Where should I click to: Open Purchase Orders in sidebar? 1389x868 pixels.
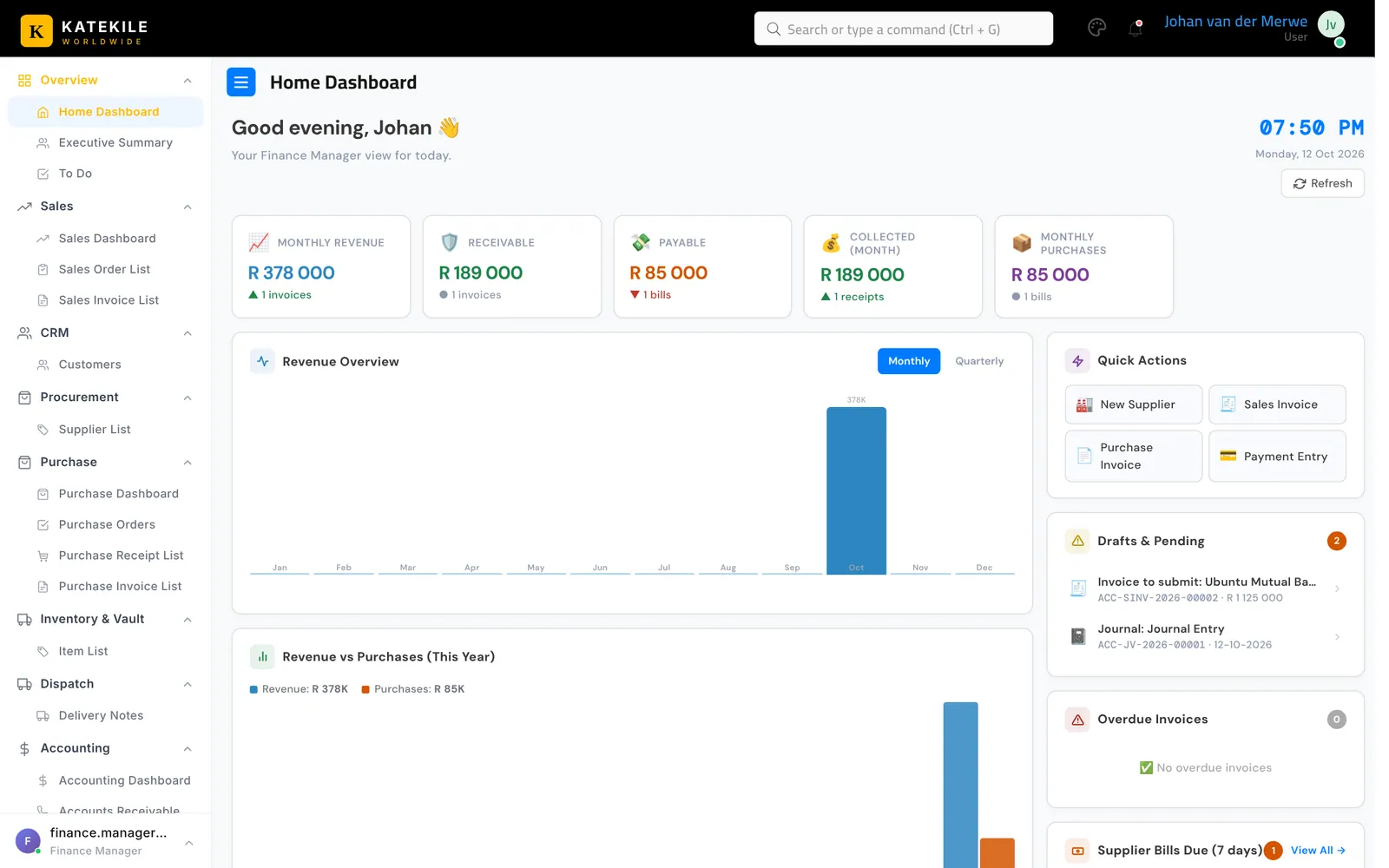[105, 525]
